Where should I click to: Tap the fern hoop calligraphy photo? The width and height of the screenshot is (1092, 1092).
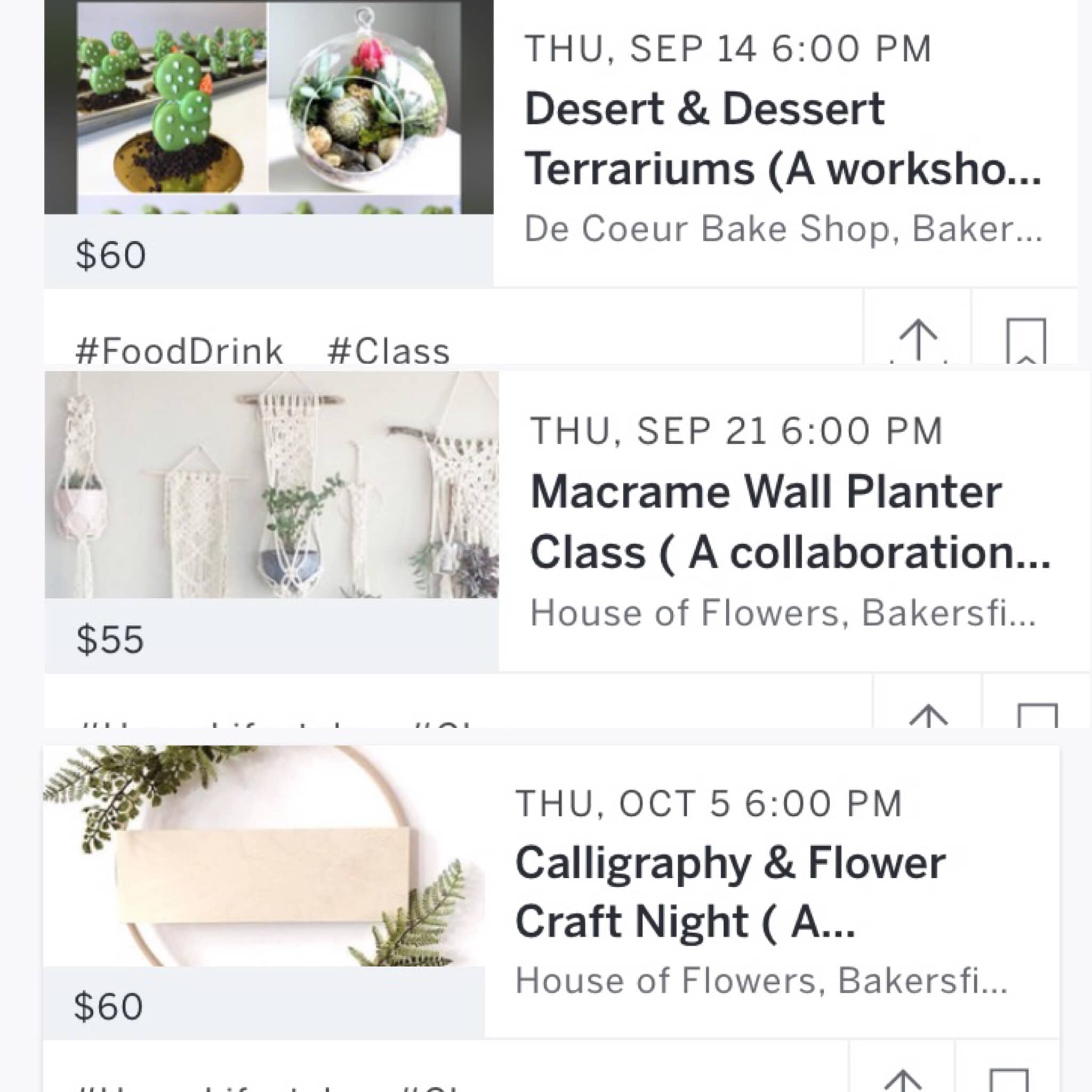point(264,855)
